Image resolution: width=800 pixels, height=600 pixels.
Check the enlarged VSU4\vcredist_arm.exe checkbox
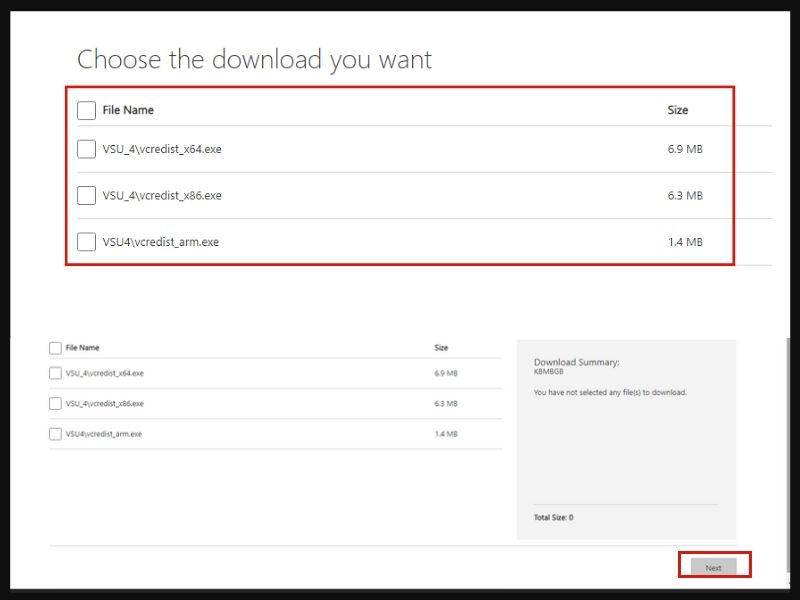pyautogui.click(x=86, y=242)
